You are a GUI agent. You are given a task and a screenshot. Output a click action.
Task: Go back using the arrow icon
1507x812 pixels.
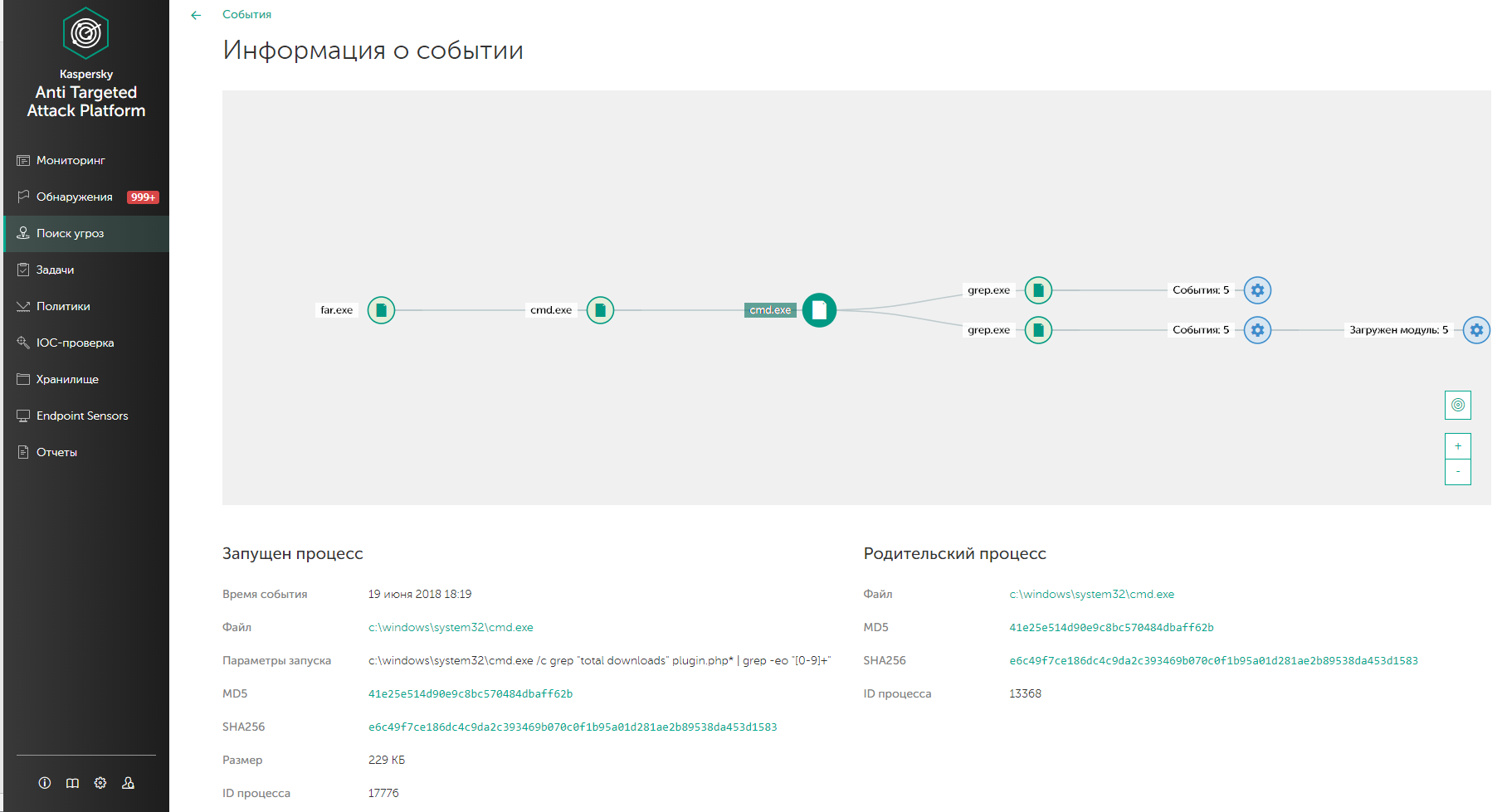coord(196,15)
